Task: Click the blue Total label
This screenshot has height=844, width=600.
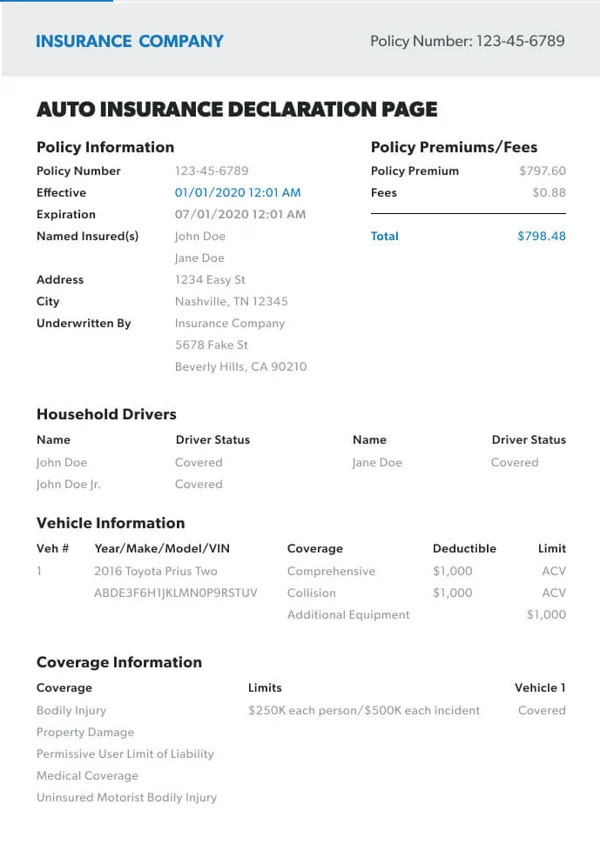Action: pyautogui.click(x=385, y=237)
